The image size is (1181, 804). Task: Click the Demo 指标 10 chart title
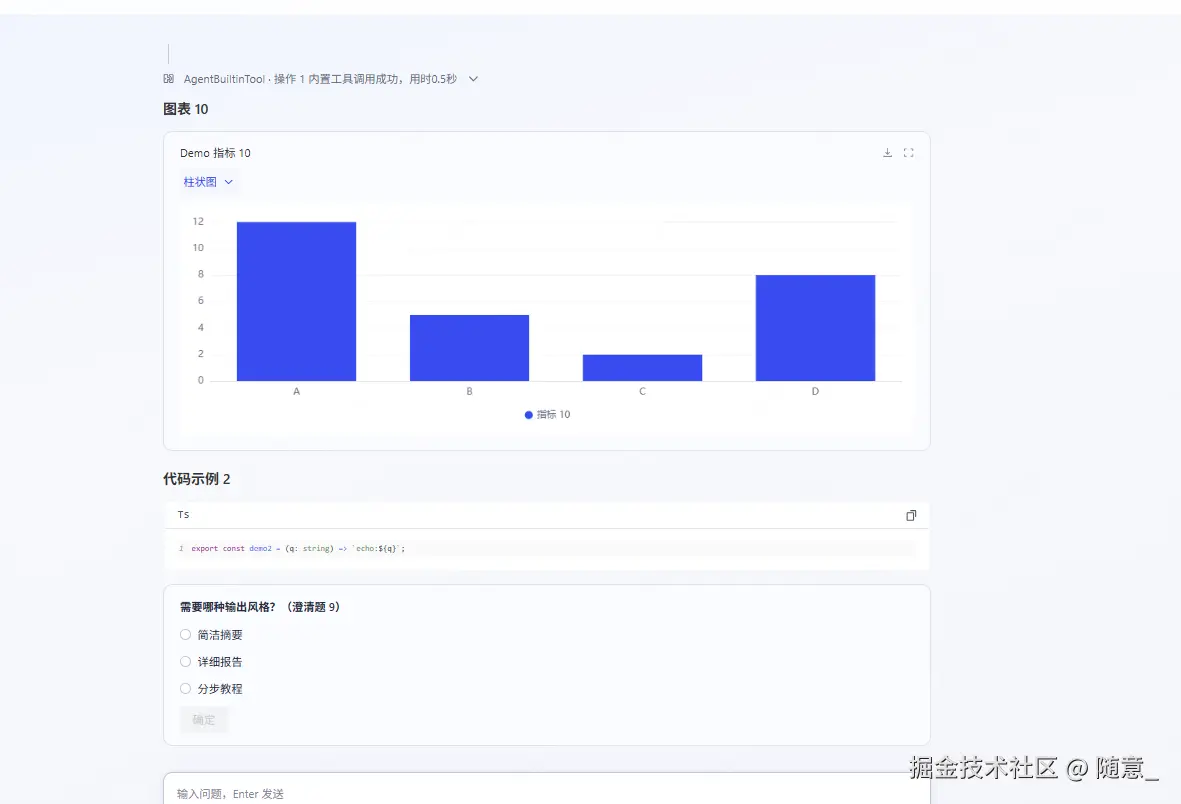pos(215,153)
